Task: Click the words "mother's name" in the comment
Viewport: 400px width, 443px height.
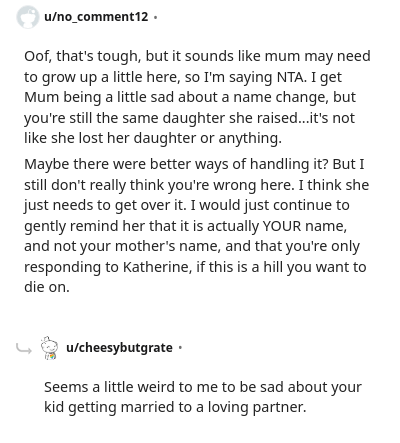Action: pyautogui.click(x=168, y=246)
